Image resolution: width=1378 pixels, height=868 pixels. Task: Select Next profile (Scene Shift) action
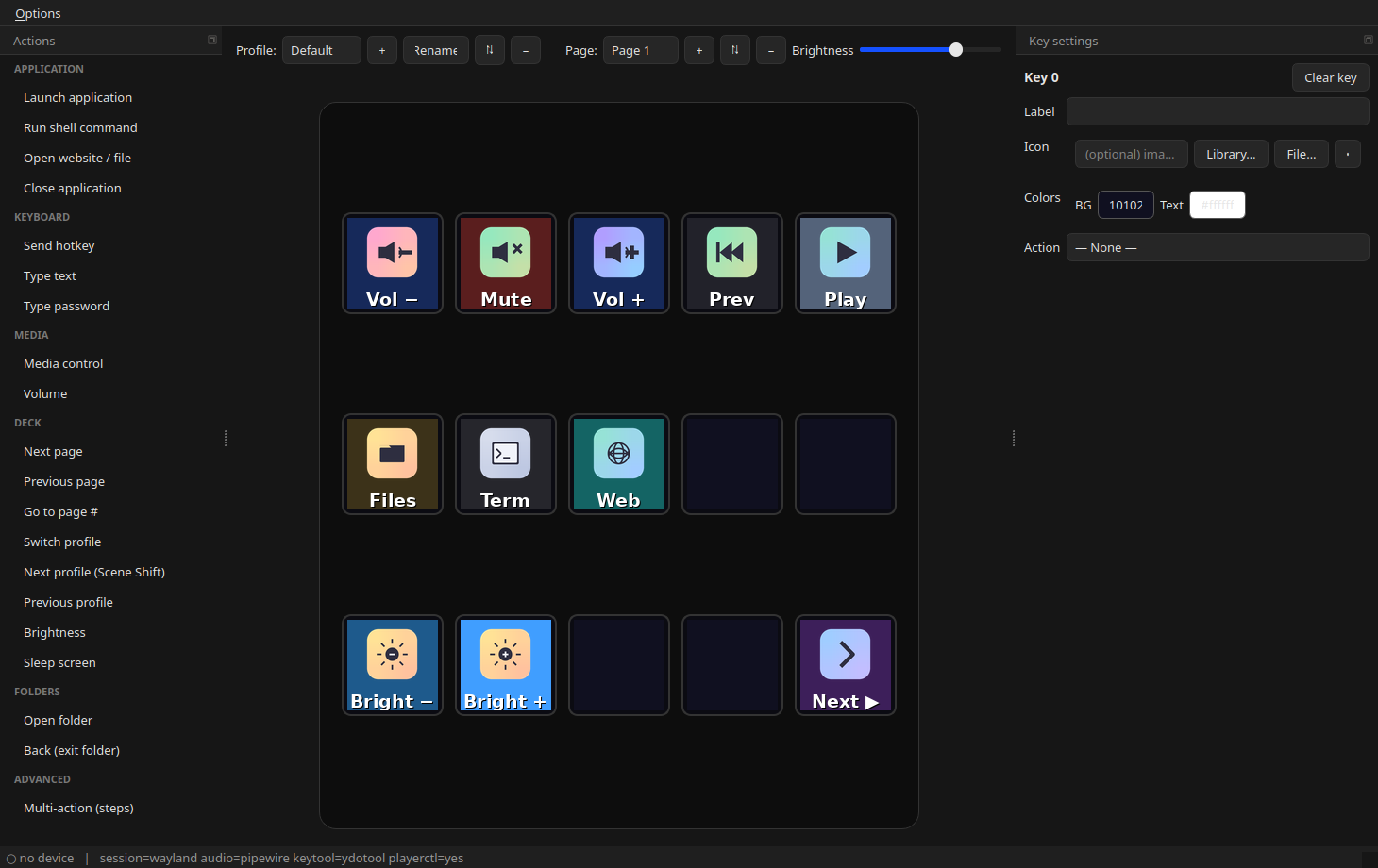pos(111,572)
